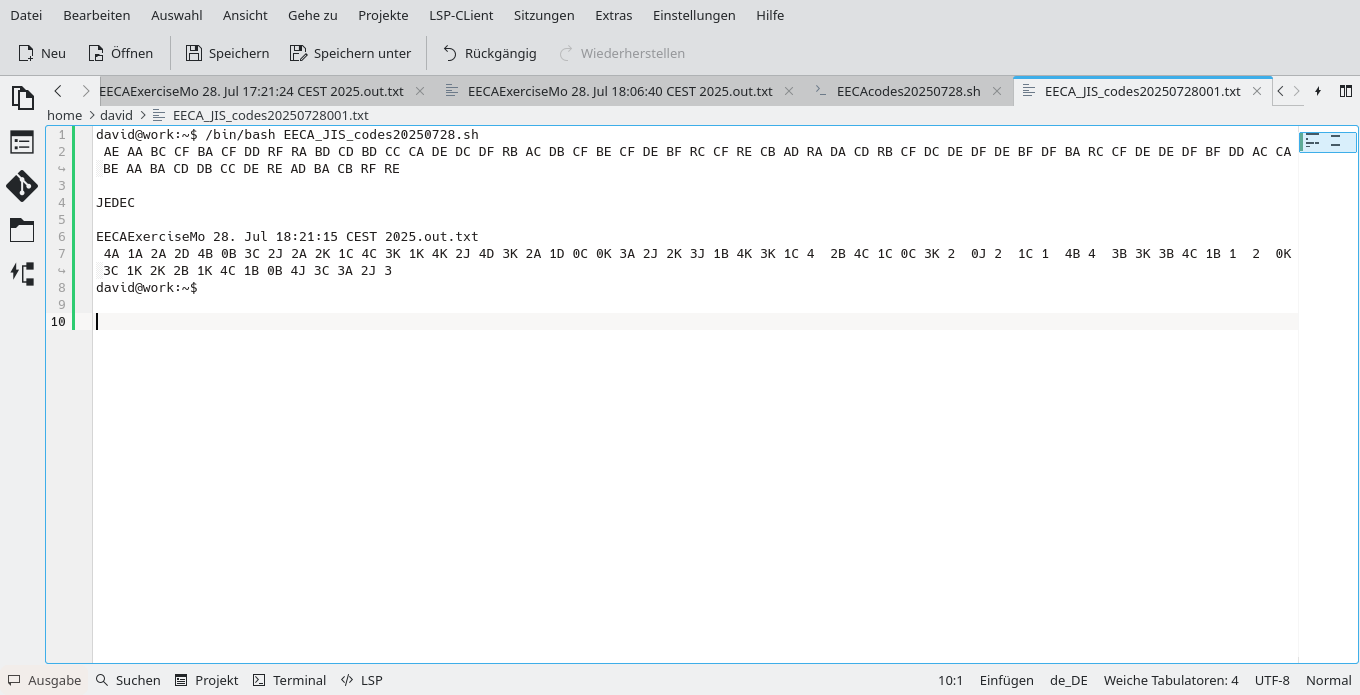The height and width of the screenshot is (695, 1360).
Task: Show the Terminal panel
Action: pyautogui.click(x=289, y=680)
